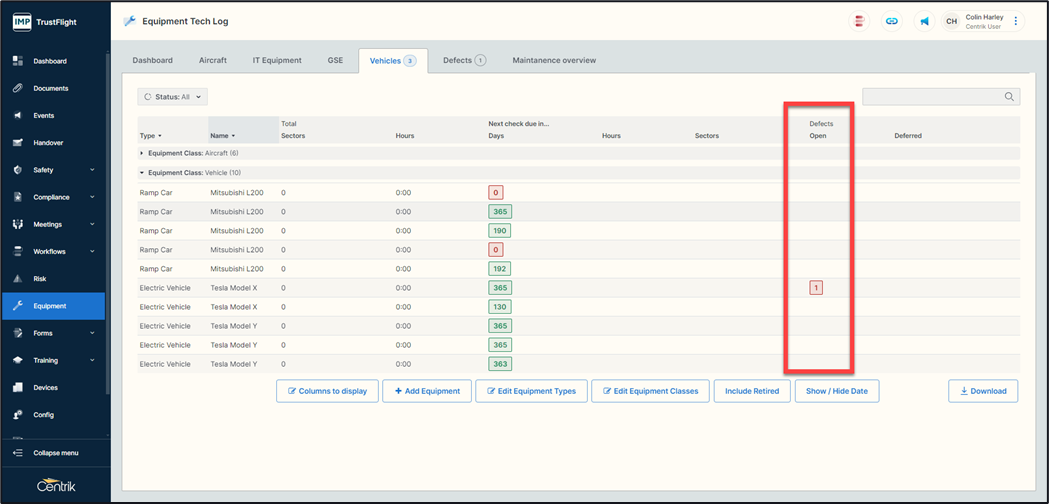
Task: Switch to the Aircraft tab
Action: [x=212, y=61]
